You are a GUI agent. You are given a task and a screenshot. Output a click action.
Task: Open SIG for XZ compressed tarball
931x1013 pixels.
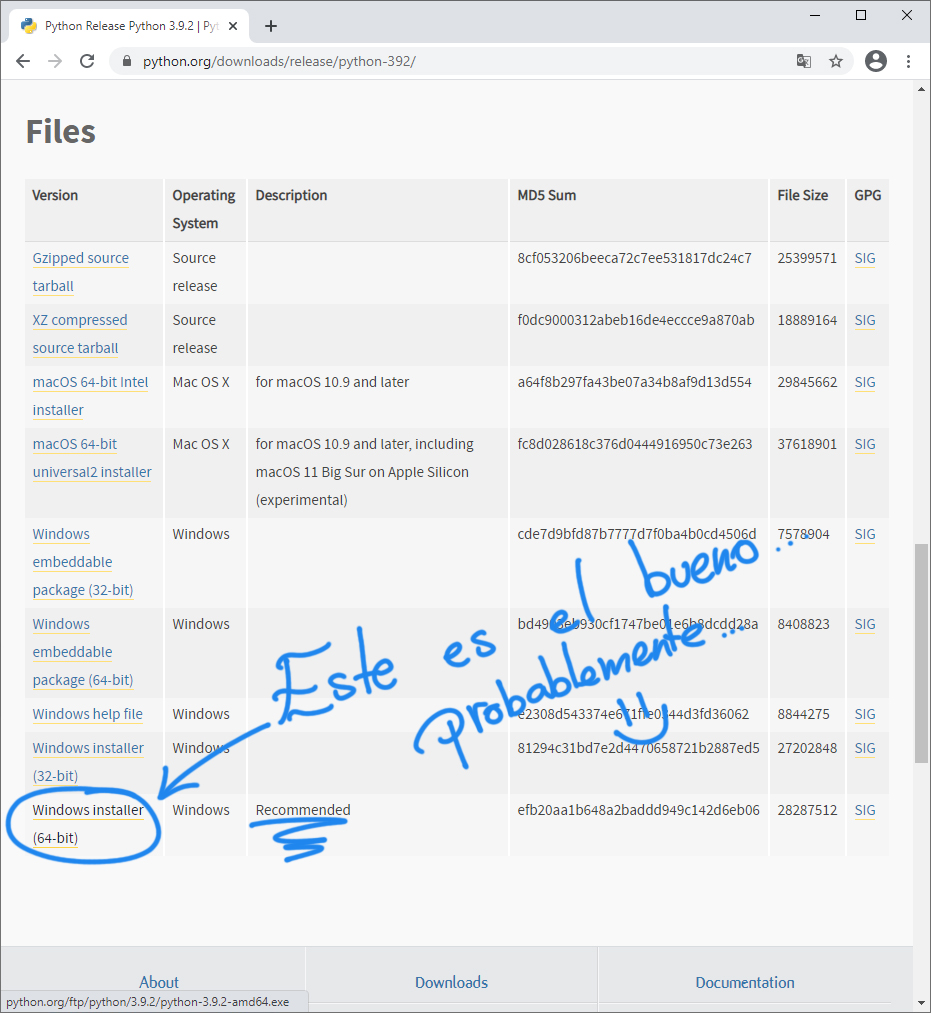(x=865, y=320)
